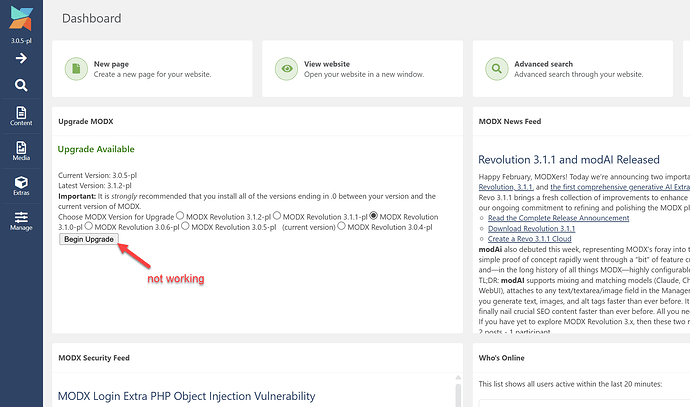Screen dimensions: 690x407
Task: Click the MODX logo in sidebar
Action: (x=21, y=18)
